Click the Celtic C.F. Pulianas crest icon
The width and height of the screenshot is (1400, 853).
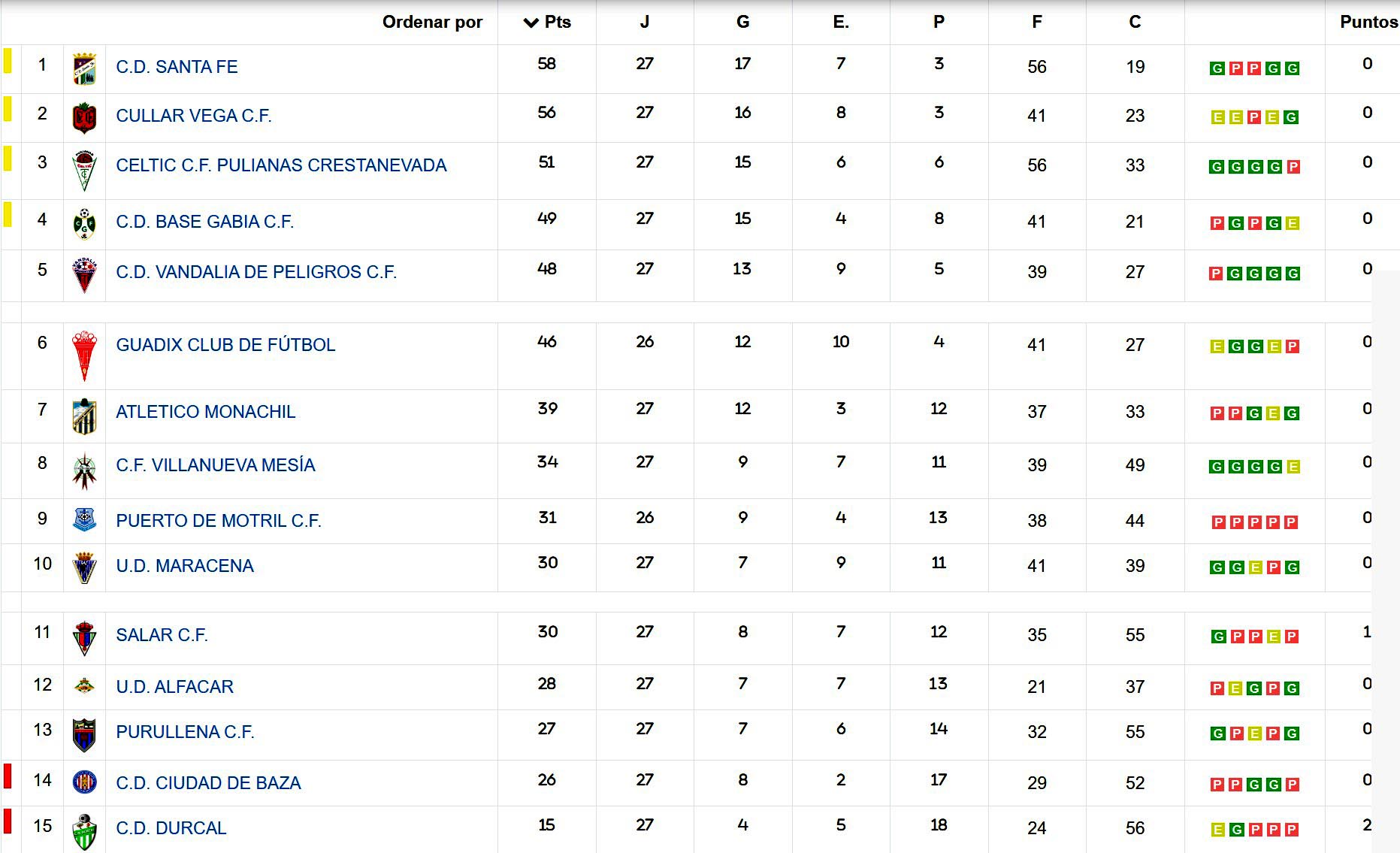pos(84,170)
